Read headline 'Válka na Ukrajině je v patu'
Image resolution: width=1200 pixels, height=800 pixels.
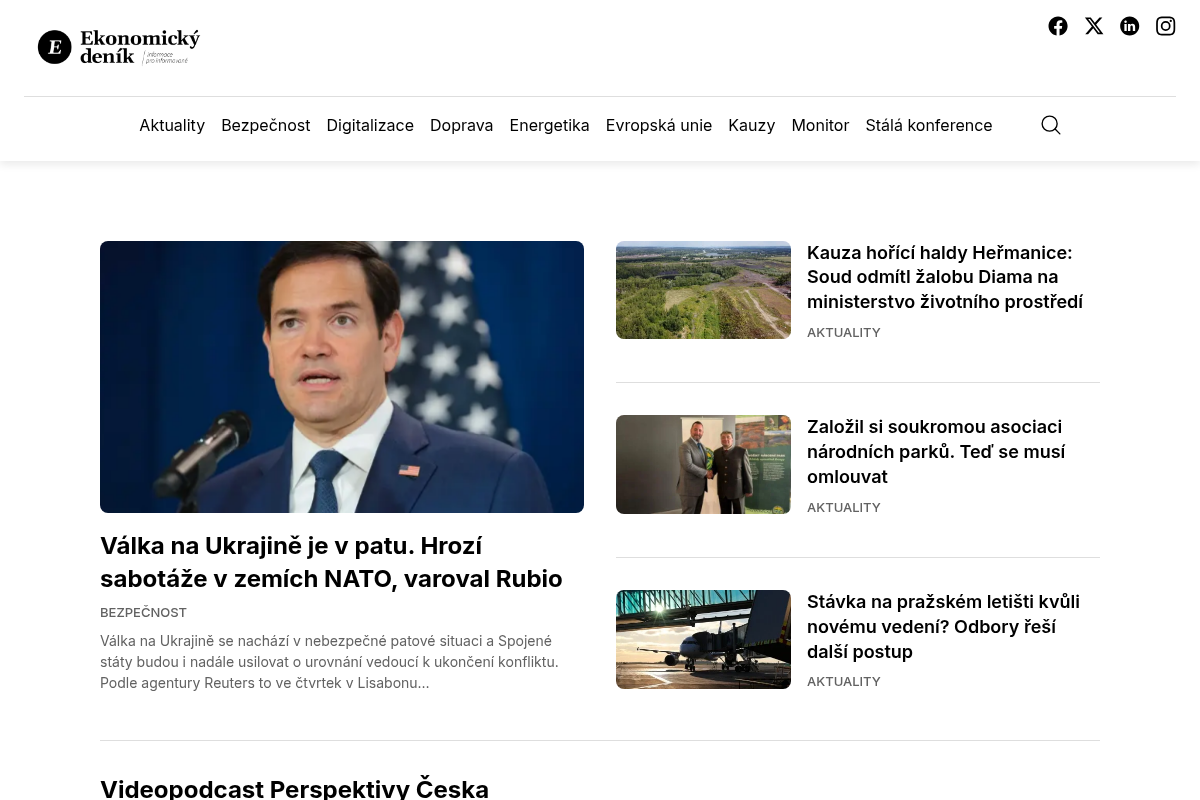331,562
